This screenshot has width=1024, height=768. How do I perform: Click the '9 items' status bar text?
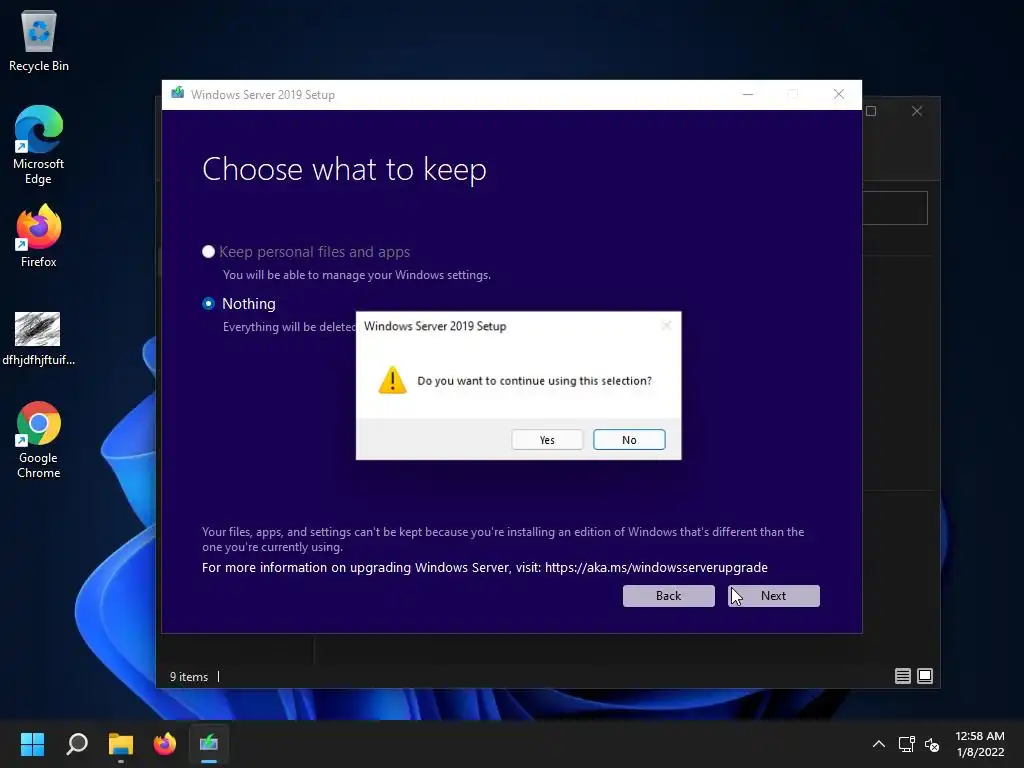(x=189, y=677)
